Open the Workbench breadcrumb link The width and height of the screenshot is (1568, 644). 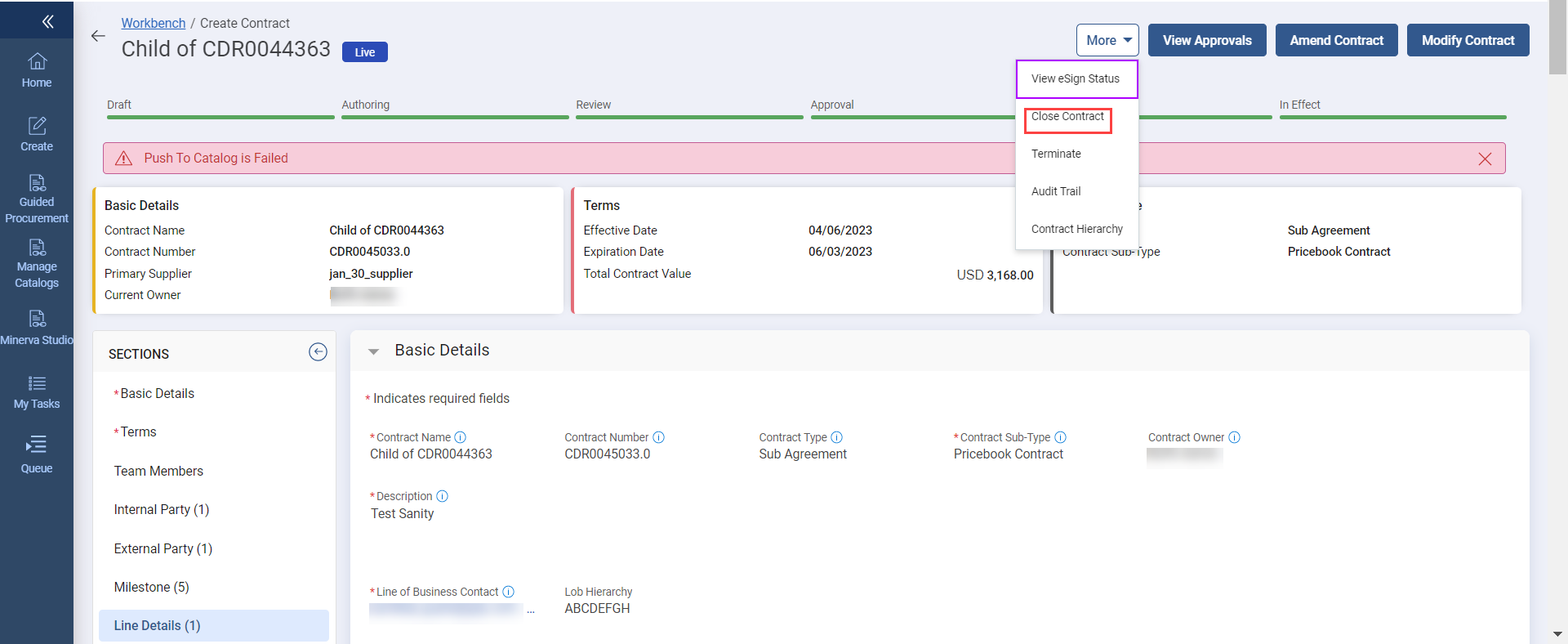(154, 23)
